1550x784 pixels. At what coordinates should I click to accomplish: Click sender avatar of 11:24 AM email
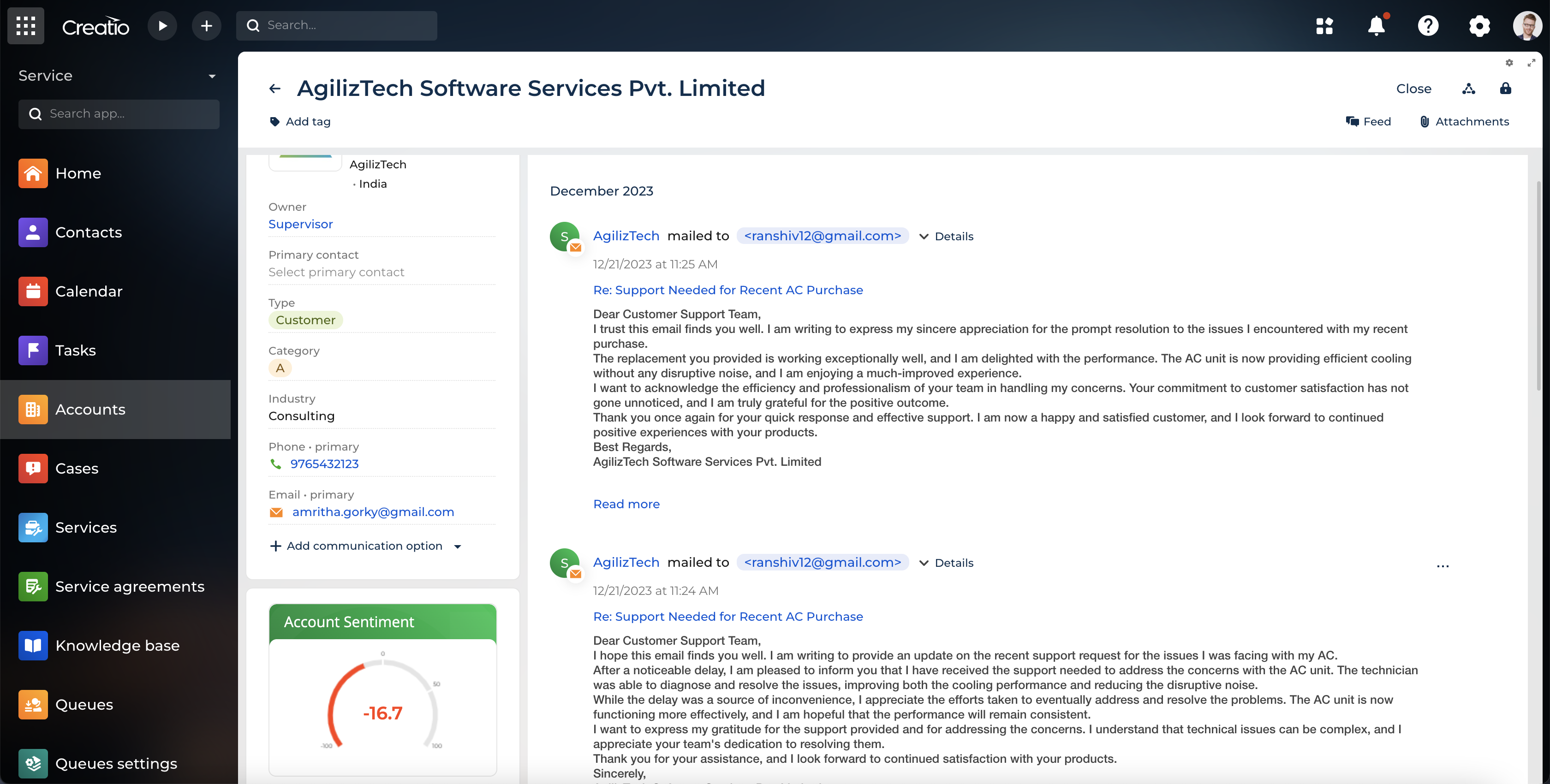[x=564, y=563]
